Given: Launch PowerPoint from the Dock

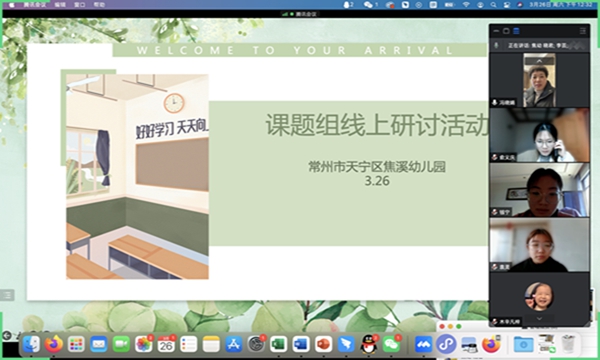Looking at the screenshot, I should (323, 344).
